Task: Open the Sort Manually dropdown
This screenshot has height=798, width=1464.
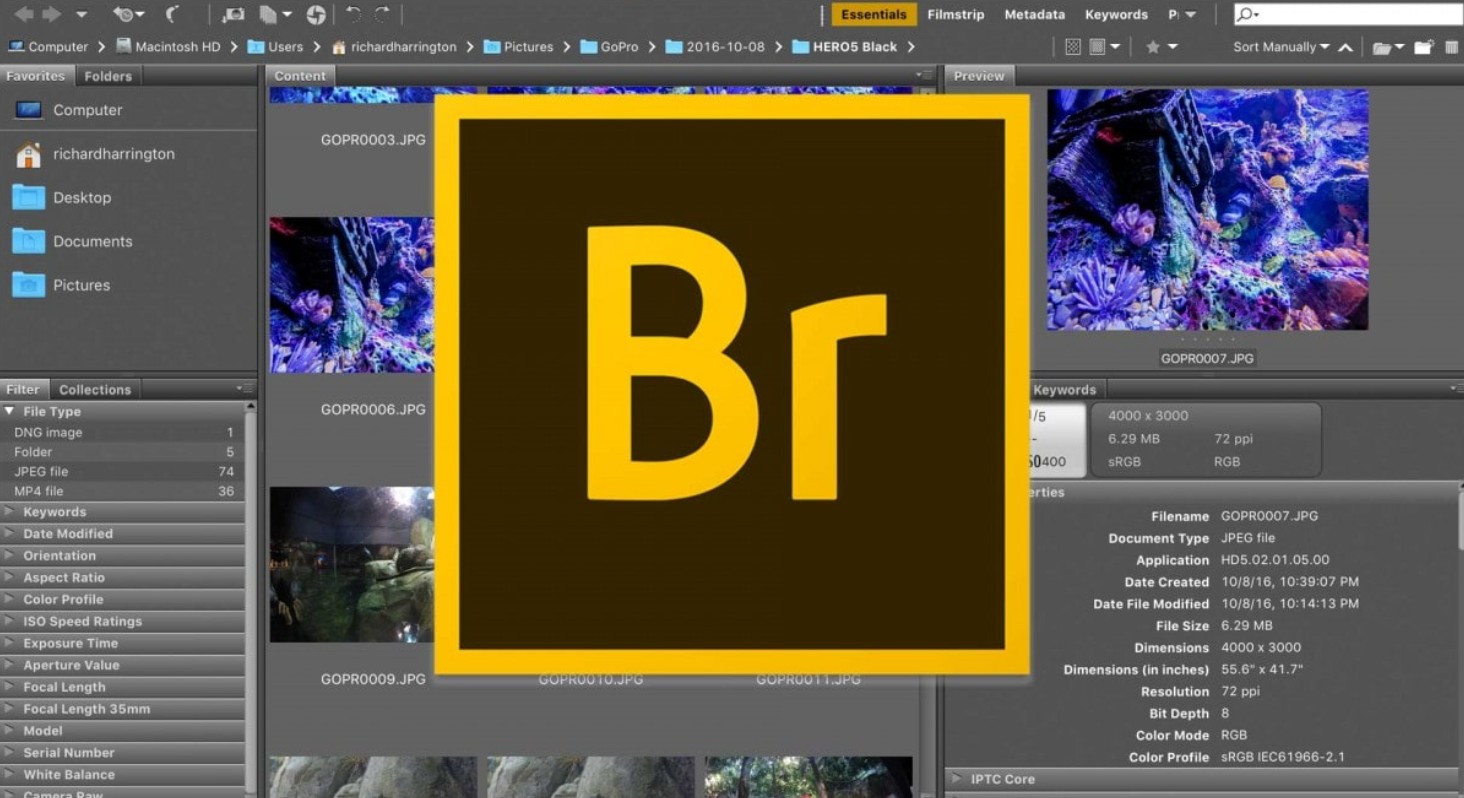Action: pos(1281,47)
